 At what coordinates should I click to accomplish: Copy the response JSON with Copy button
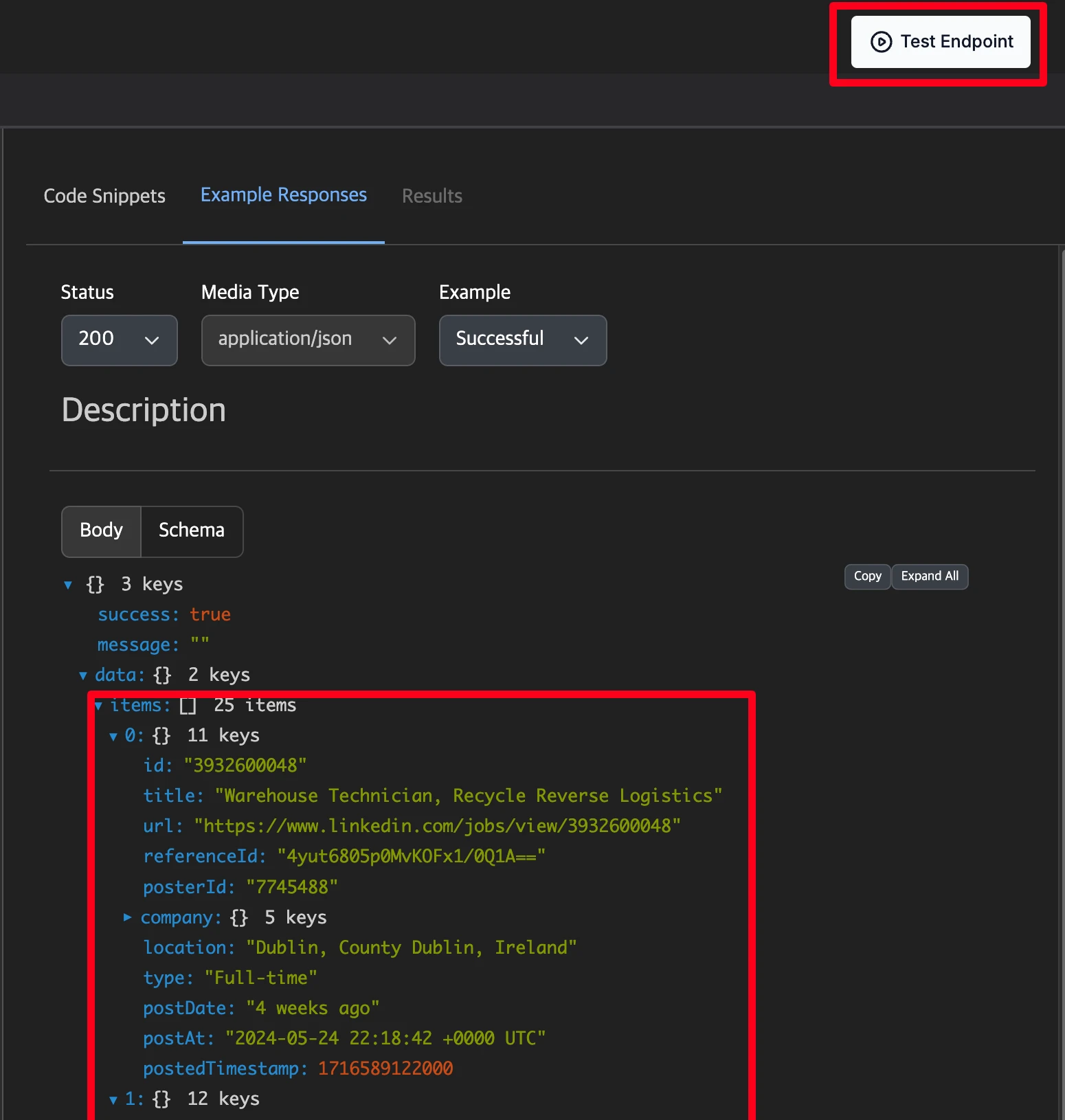tap(867, 576)
